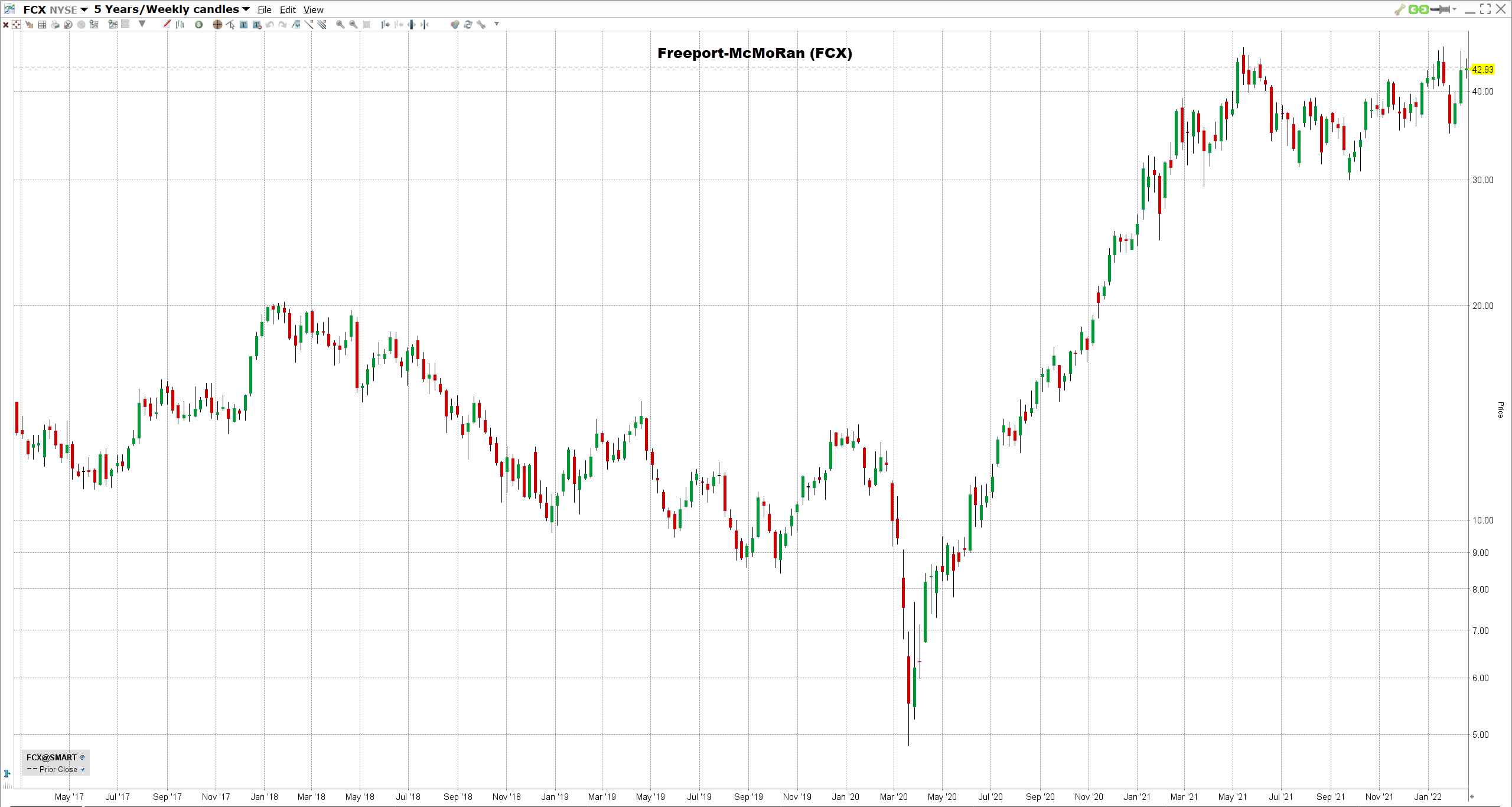Expand the toolbar overflow arrow
1512x807 pixels.
pos(497,24)
